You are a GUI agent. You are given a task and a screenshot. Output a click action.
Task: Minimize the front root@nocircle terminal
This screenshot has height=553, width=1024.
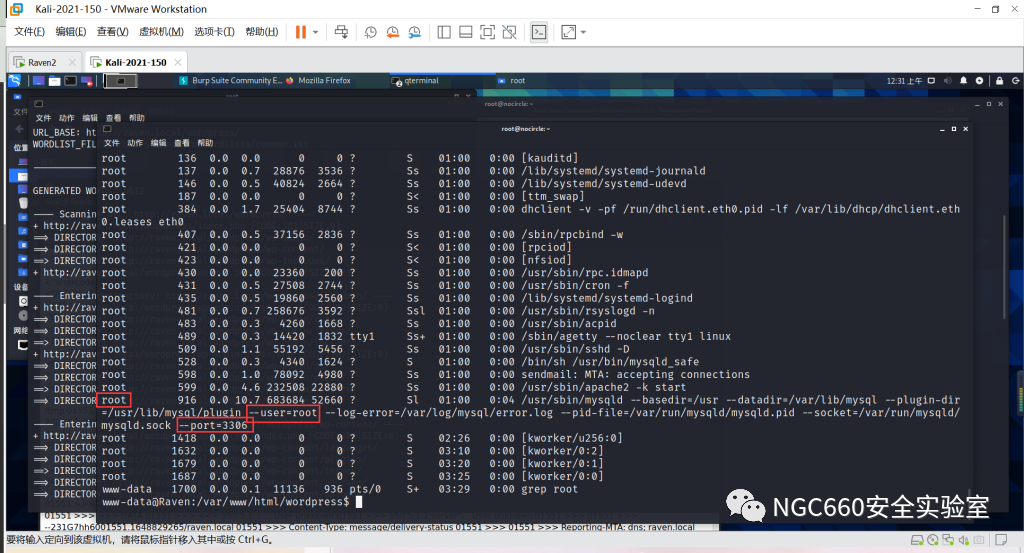(942, 129)
